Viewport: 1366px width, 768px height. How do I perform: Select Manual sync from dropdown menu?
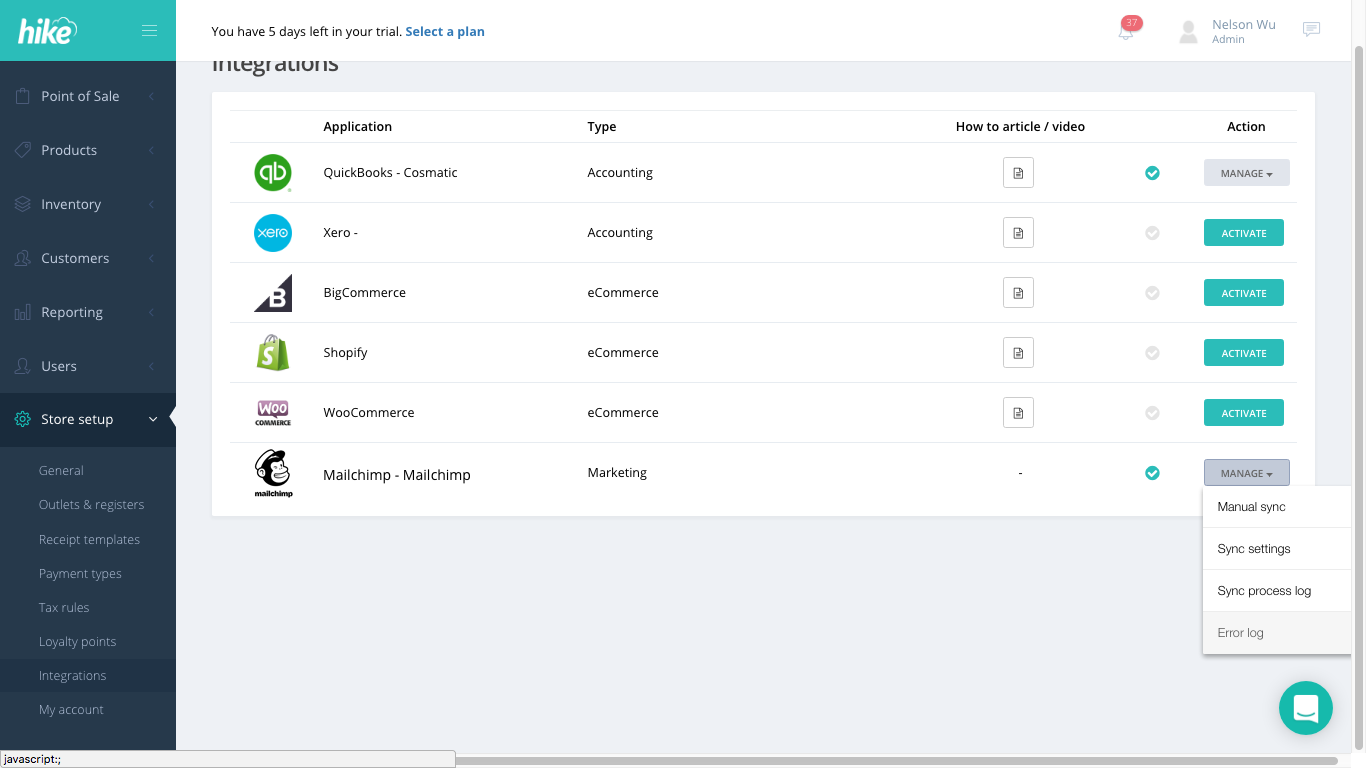(x=1251, y=507)
